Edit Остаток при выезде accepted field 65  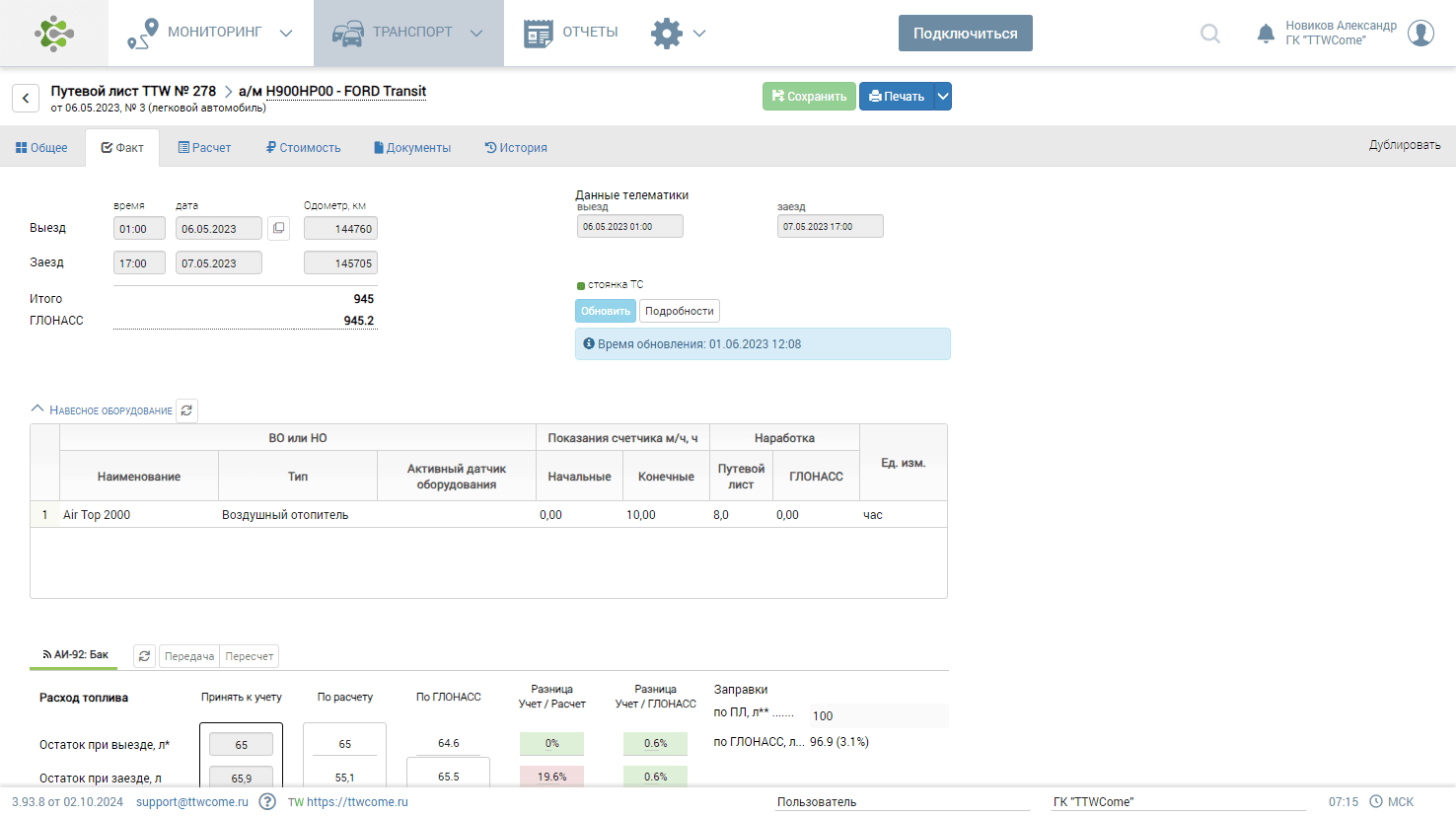[x=242, y=745]
